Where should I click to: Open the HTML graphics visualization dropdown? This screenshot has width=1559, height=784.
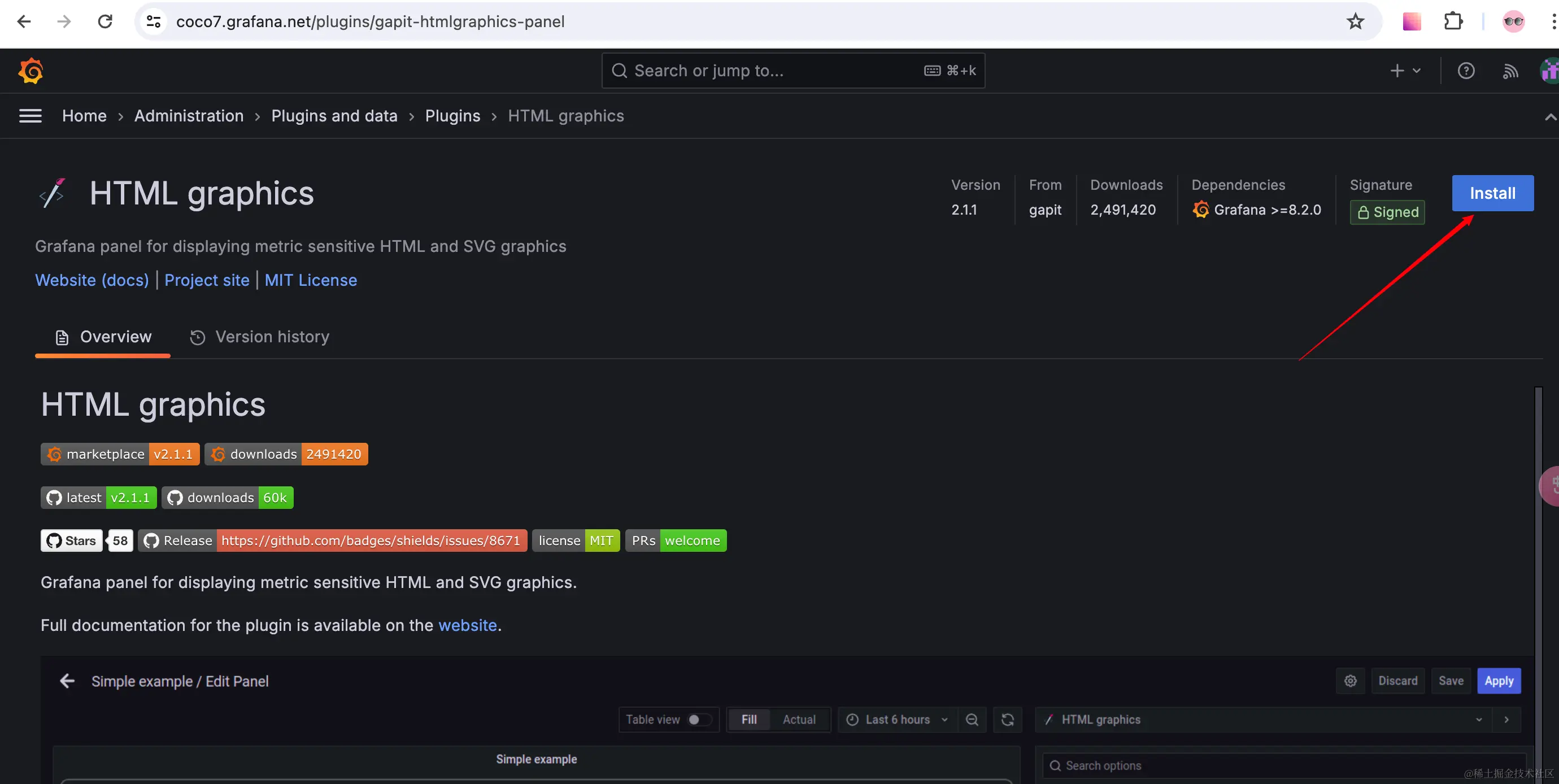(1263, 719)
